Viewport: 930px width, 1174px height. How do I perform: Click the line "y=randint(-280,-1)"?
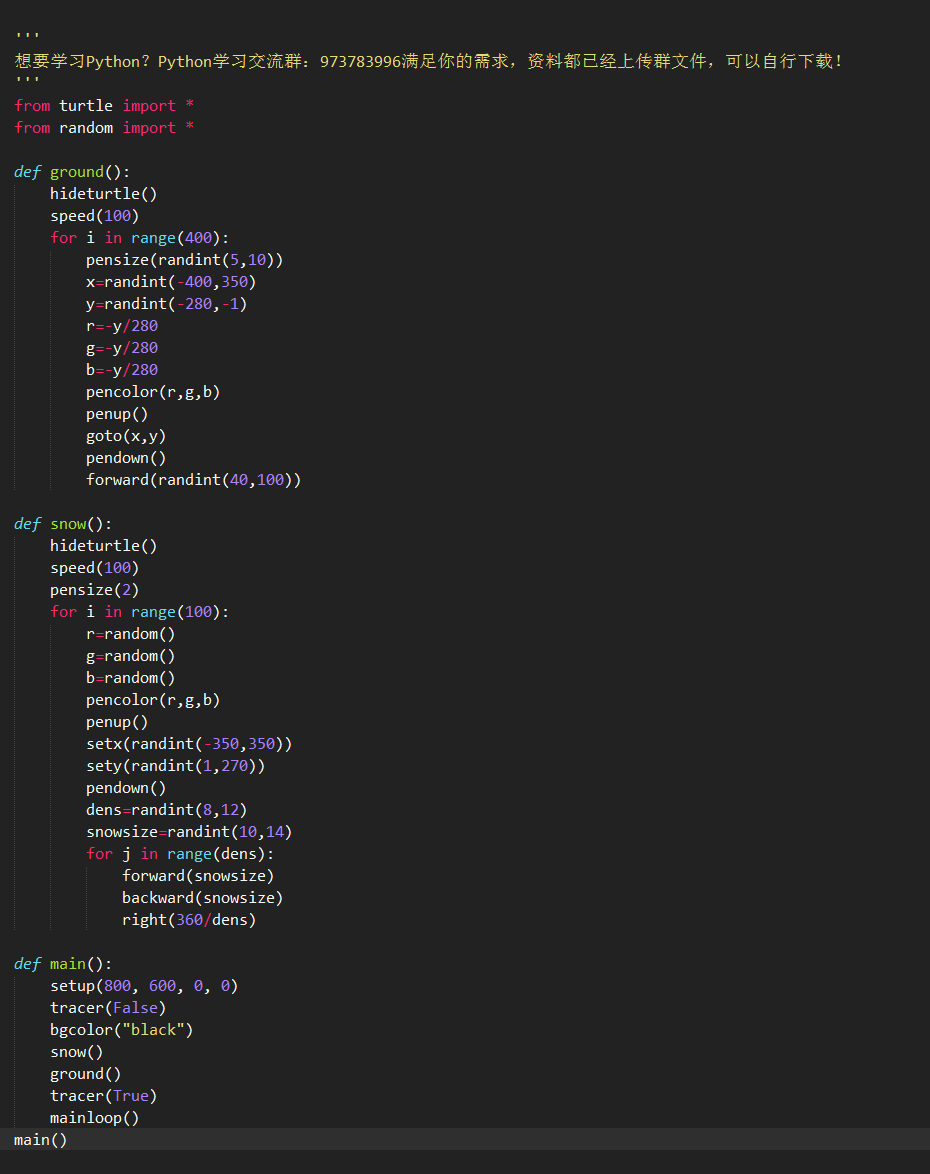point(166,304)
